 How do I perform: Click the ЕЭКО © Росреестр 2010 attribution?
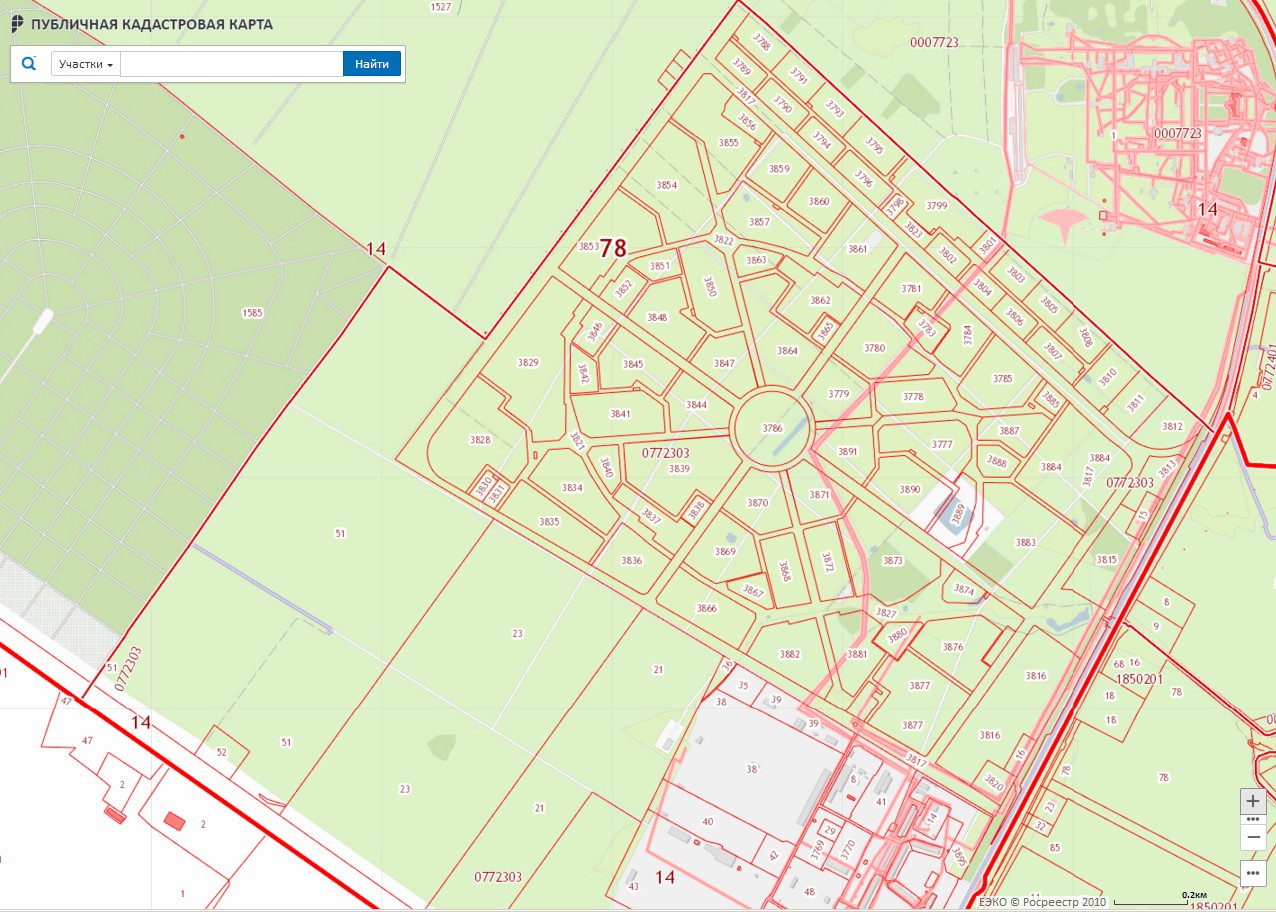point(1040,902)
